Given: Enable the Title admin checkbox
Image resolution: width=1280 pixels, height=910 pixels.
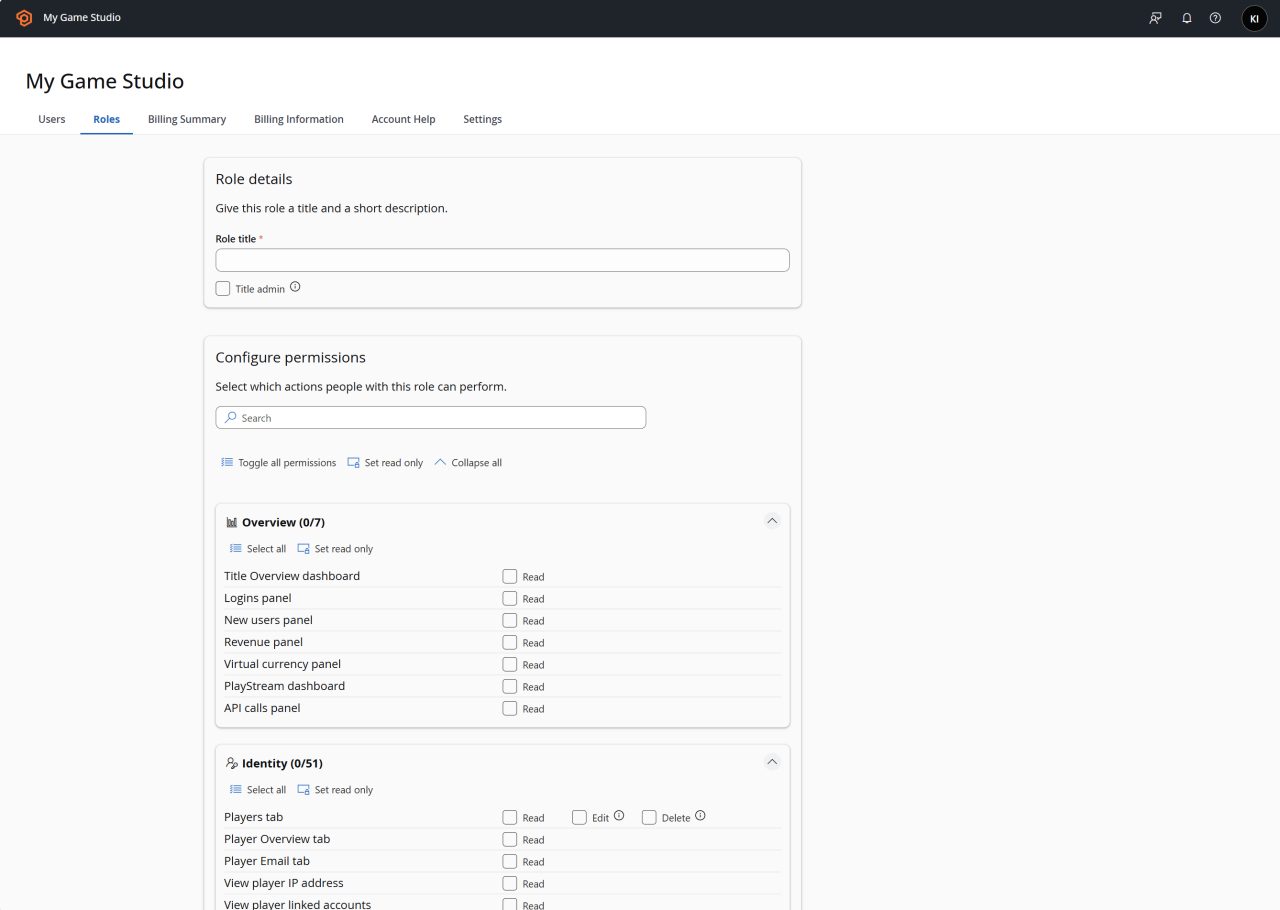Looking at the screenshot, I should [x=222, y=288].
